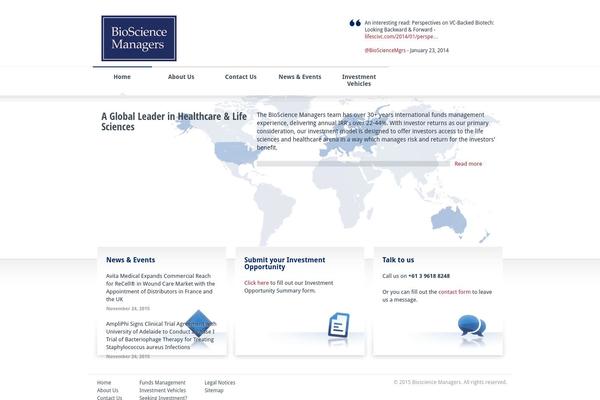
Task: Click the quotation mark icon beside tweet
Action: click(355, 23)
